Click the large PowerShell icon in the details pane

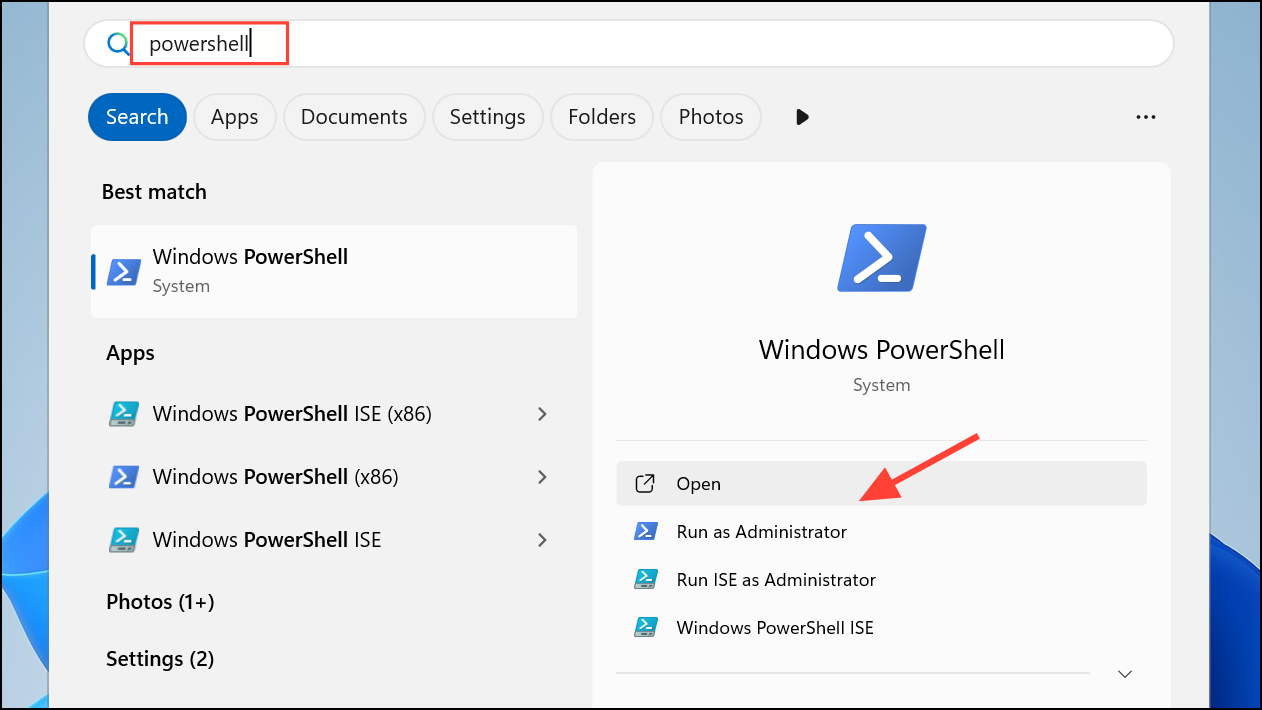click(882, 258)
